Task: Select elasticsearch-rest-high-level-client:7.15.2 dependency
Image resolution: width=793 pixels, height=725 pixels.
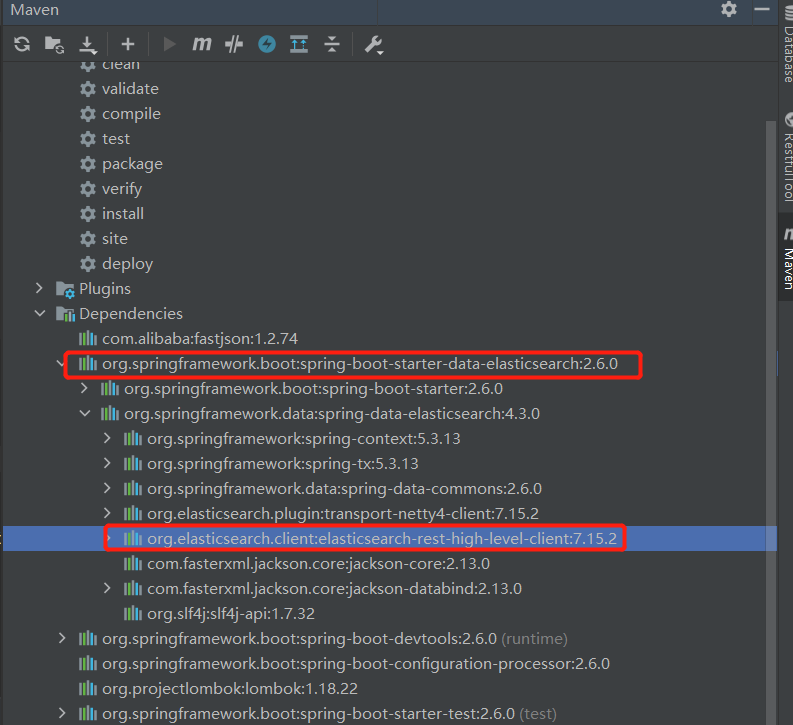Action: click(382, 539)
